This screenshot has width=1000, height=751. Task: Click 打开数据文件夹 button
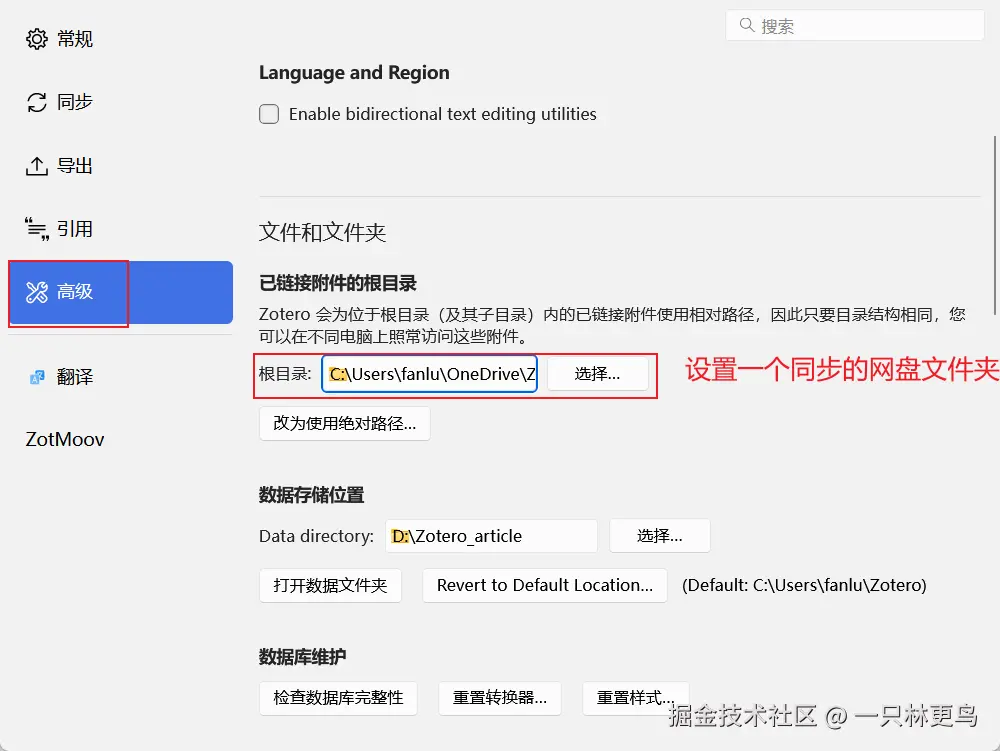click(330, 585)
